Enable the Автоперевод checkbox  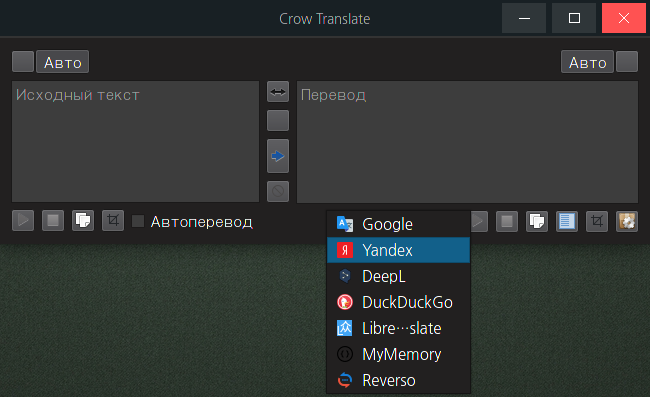pyautogui.click(x=138, y=221)
